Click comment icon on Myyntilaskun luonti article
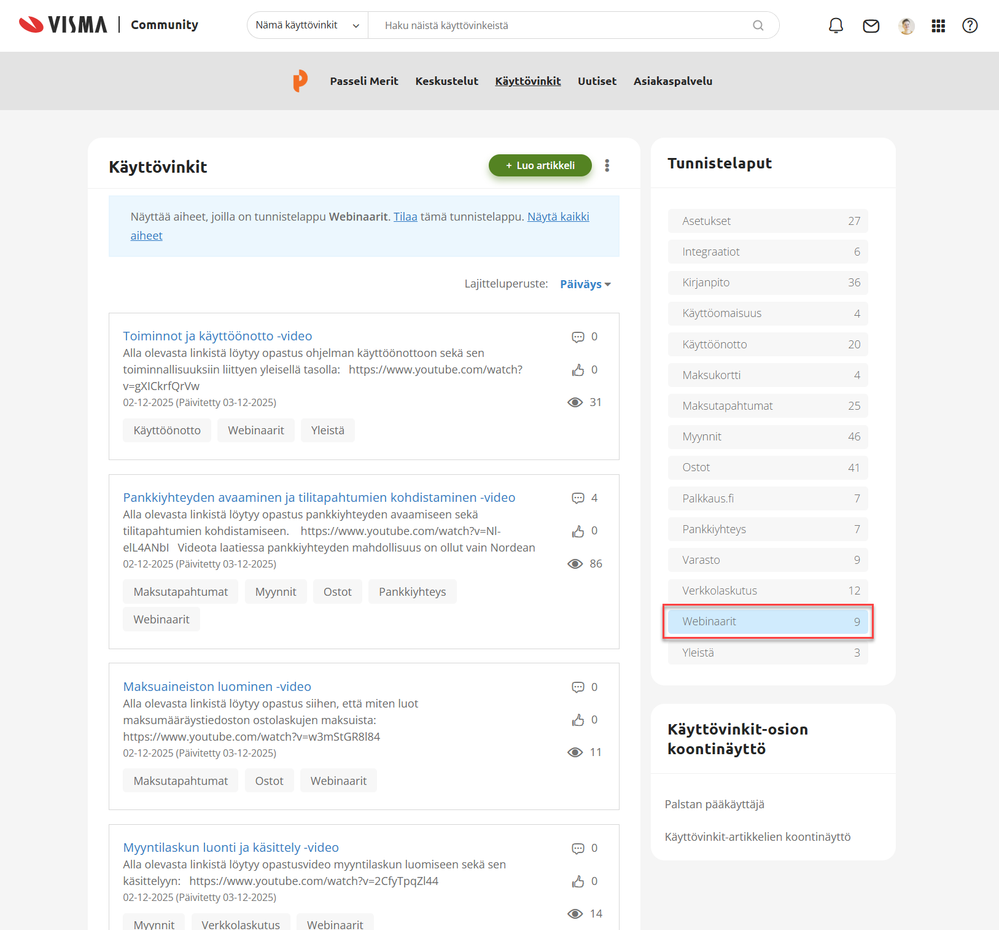The width and height of the screenshot is (999, 930). pos(578,848)
